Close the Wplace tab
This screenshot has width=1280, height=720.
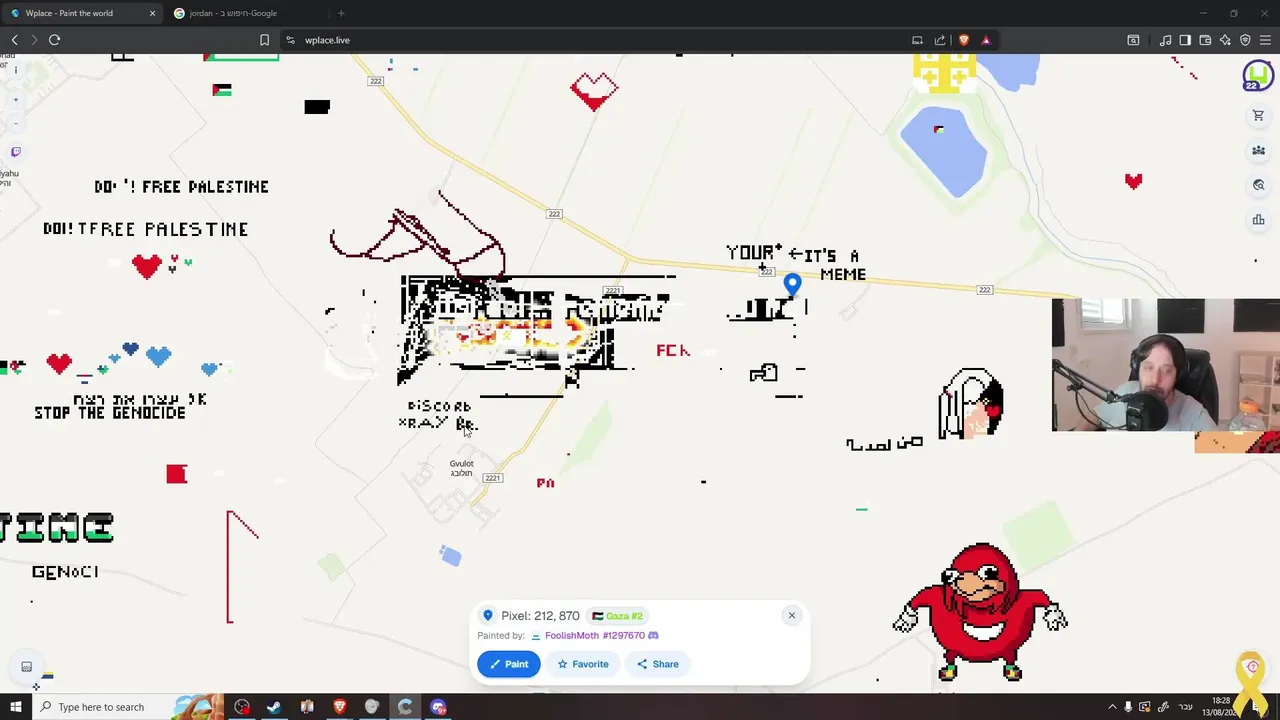(152, 13)
